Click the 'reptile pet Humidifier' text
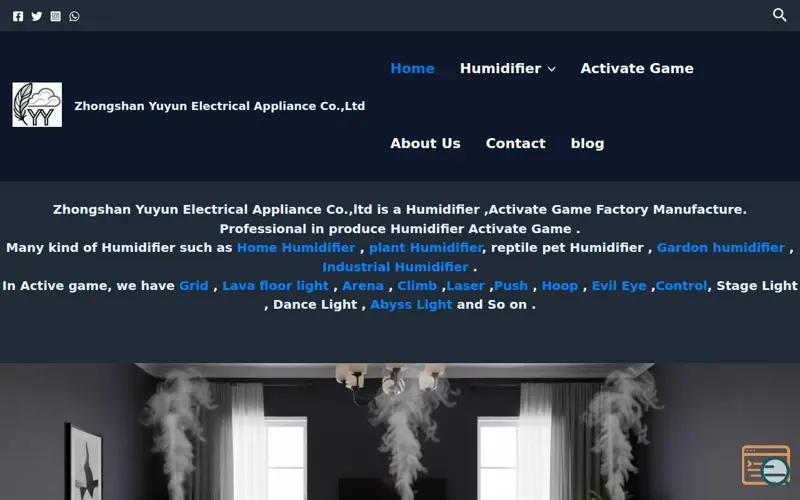Viewport: 800px width, 500px height. click(x=567, y=247)
